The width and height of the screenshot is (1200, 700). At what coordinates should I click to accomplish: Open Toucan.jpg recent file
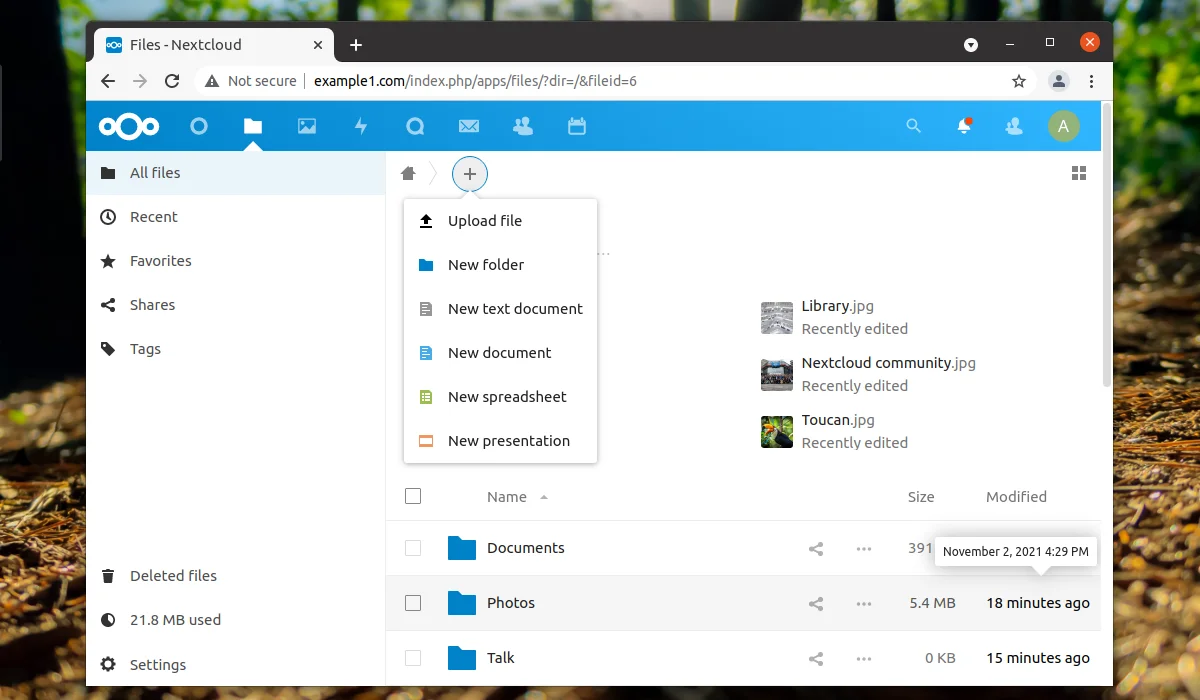click(839, 421)
